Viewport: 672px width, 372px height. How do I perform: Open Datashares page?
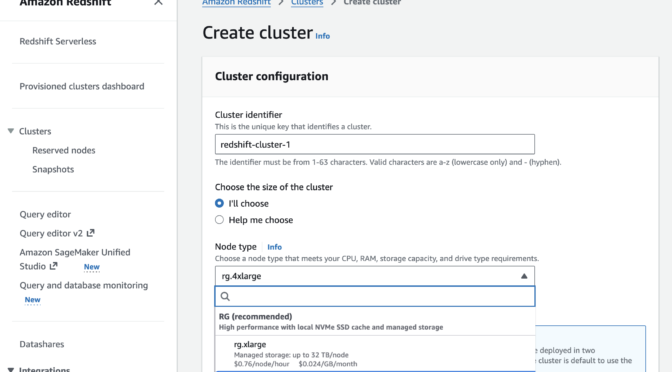42,344
